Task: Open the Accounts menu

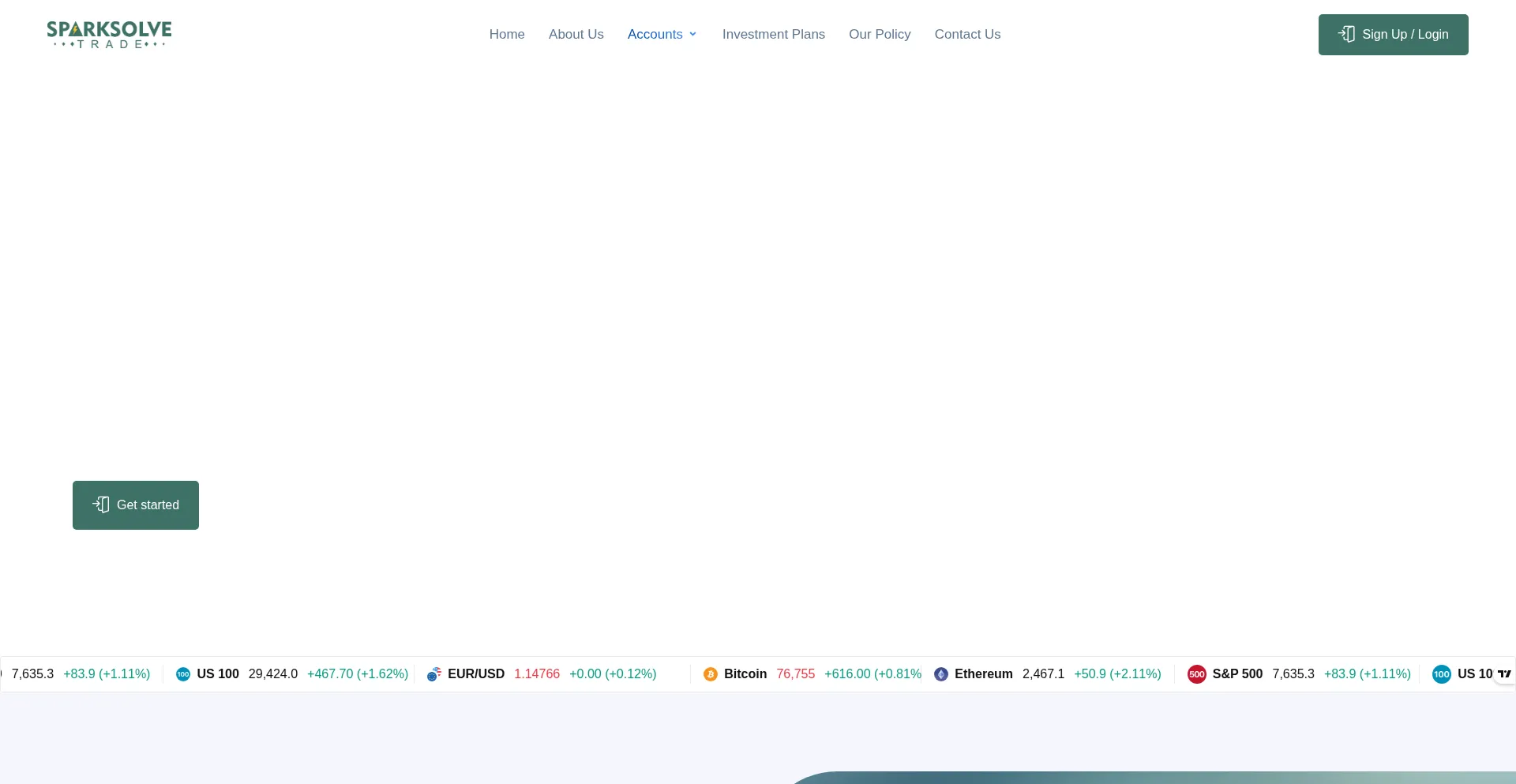Action: point(655,35)
